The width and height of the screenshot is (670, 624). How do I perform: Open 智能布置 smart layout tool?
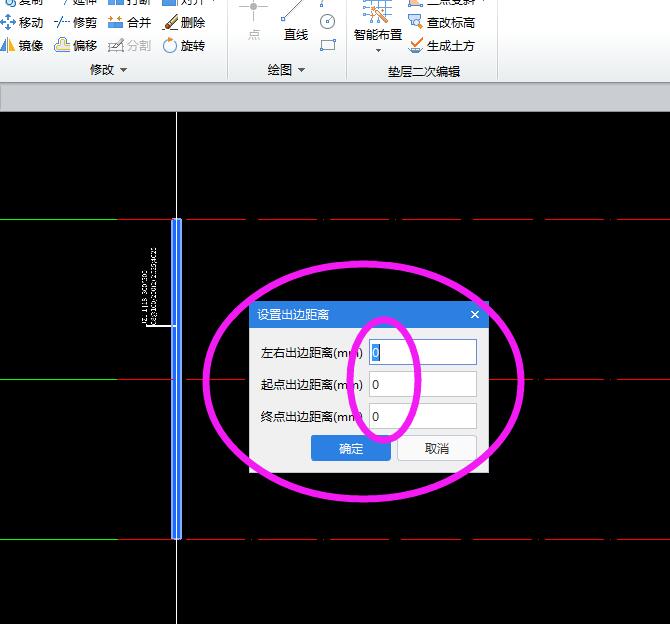click(x=378, y=21)
